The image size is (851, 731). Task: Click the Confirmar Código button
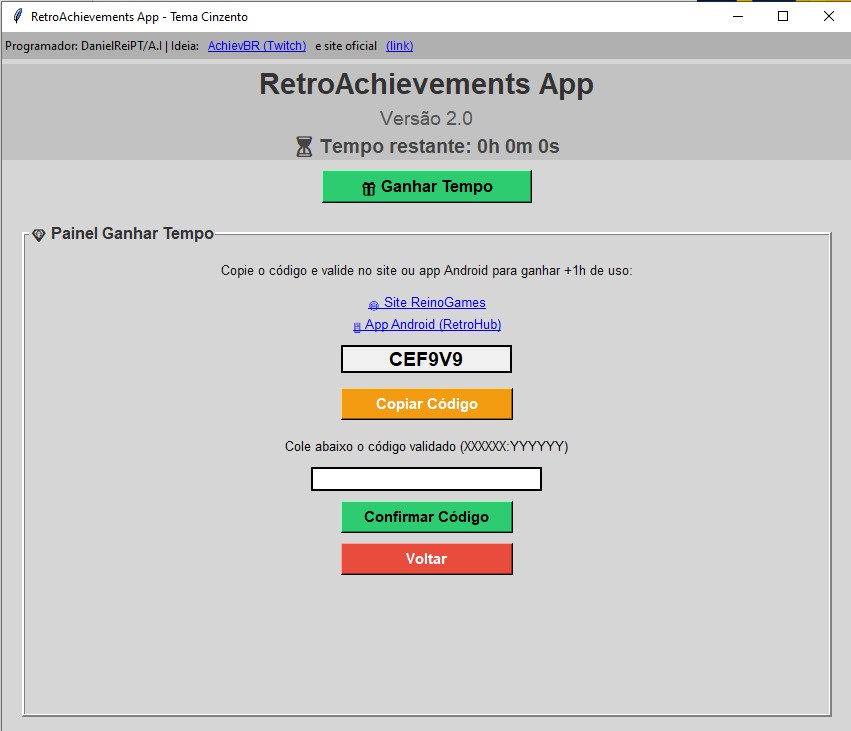click(427, 517)
